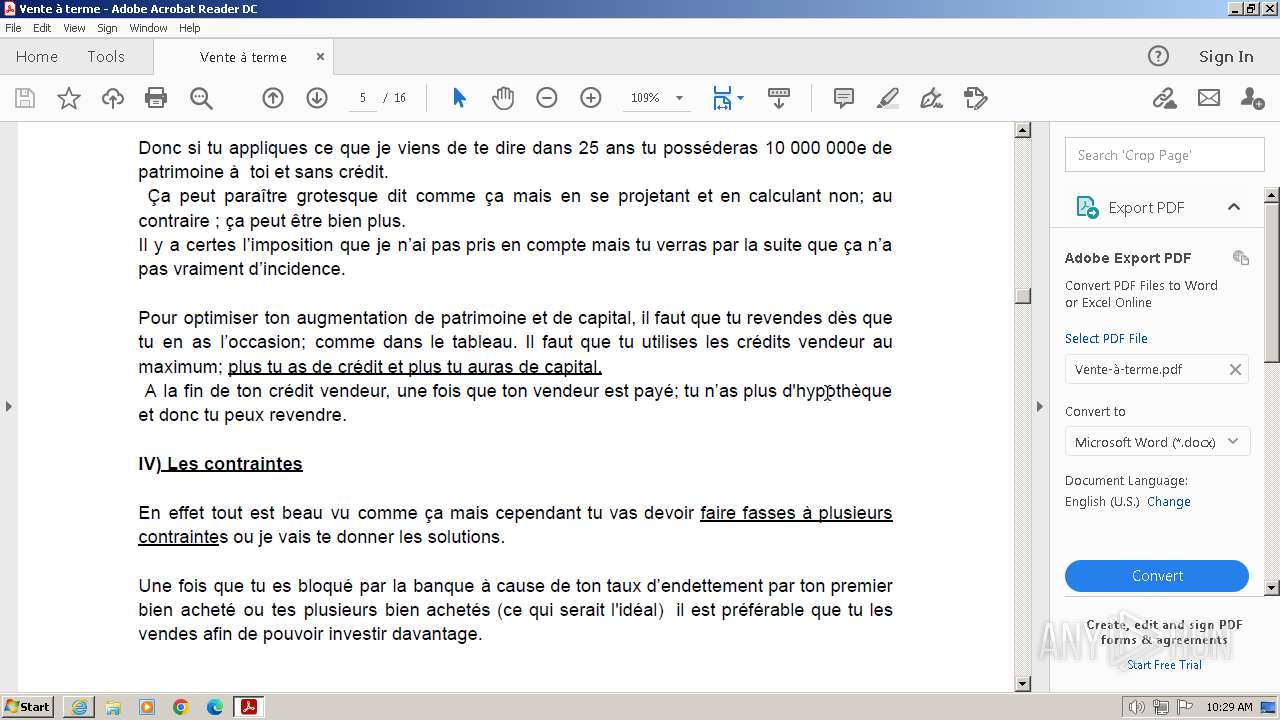Remove selected Vente-à-terme.pdf file

tap(1235, 369)
